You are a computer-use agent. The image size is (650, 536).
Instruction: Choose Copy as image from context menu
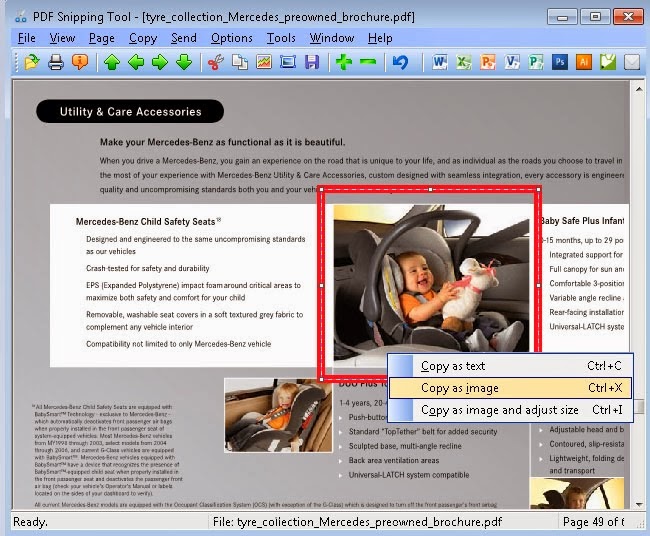pos(510,388)
